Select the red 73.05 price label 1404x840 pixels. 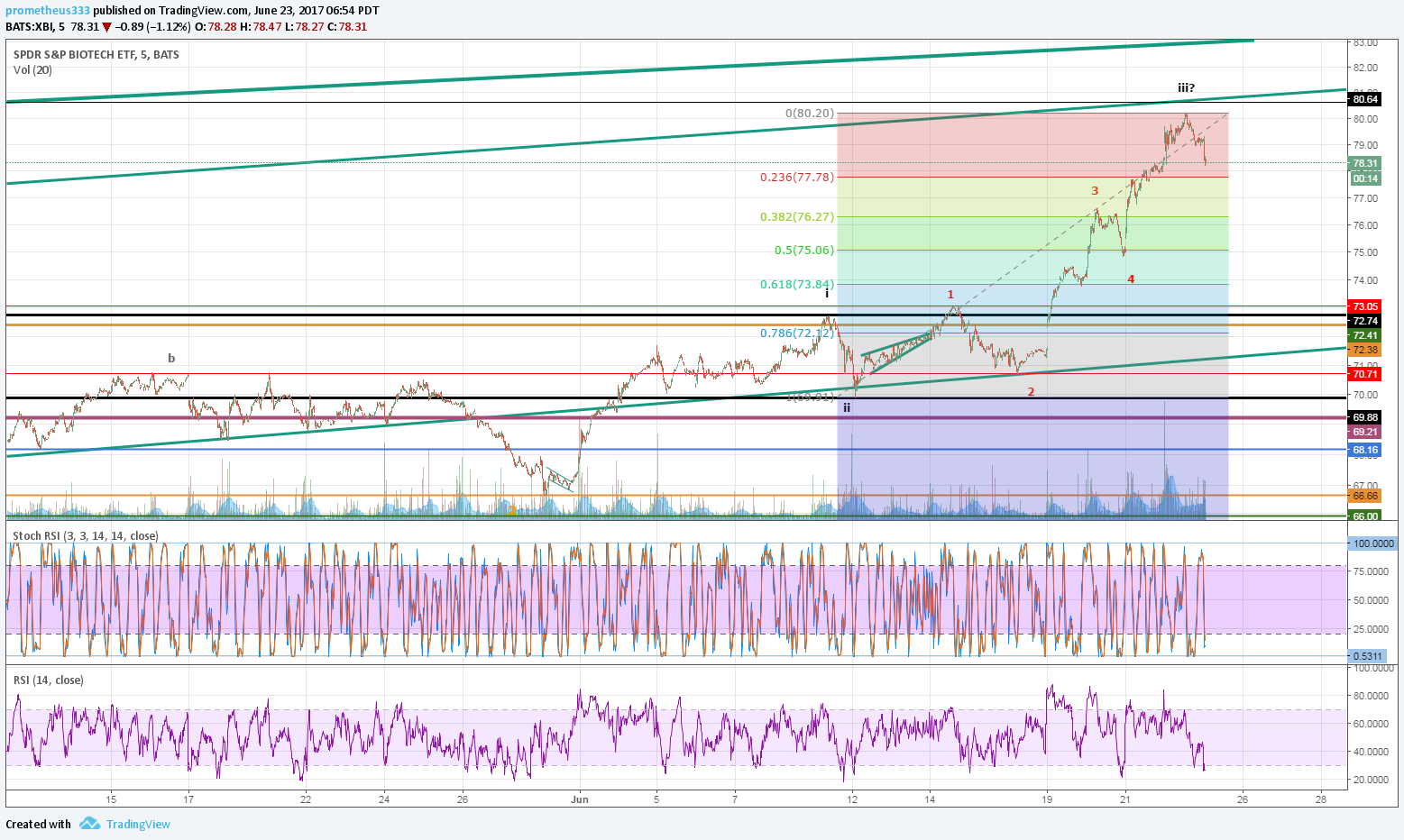(1365, 306)
